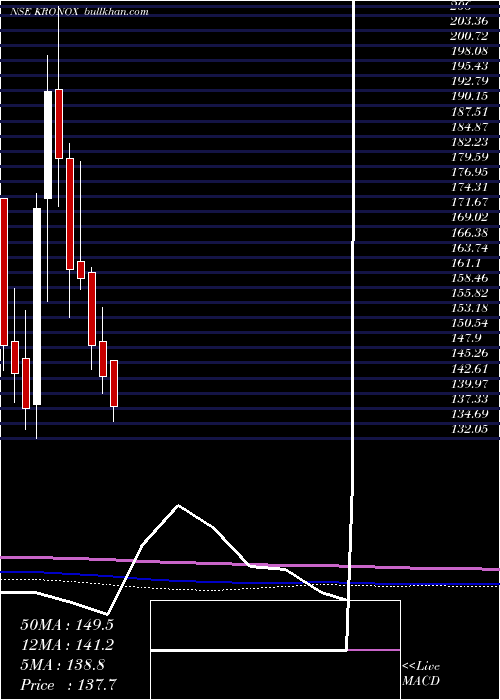500x700 pixels.
Task: Click the 137.33 price axis label
Action: tap(471, 399)
